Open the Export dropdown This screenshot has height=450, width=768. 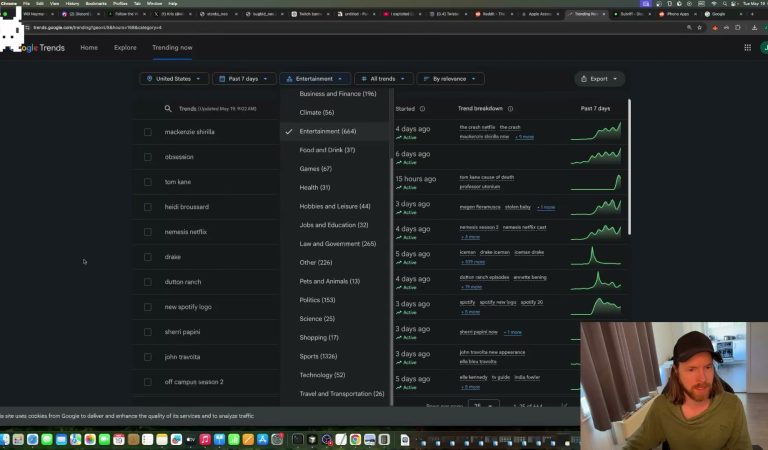(600, 79)
